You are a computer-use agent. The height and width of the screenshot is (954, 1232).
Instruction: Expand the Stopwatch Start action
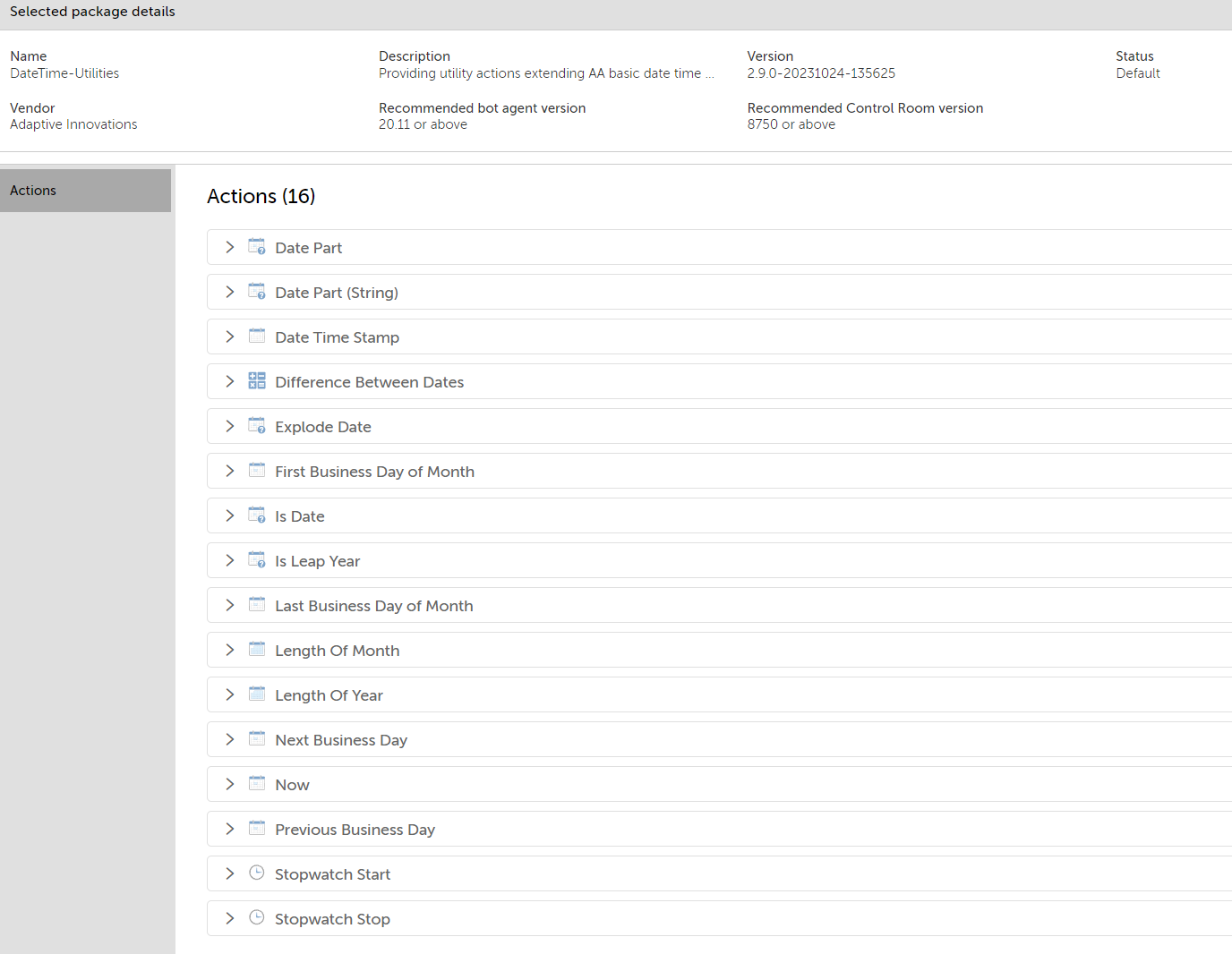click(230, 873)
